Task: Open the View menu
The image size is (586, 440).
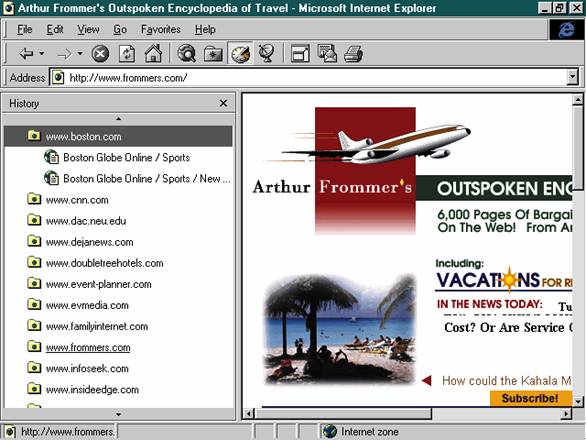Action: coord(88,29)
